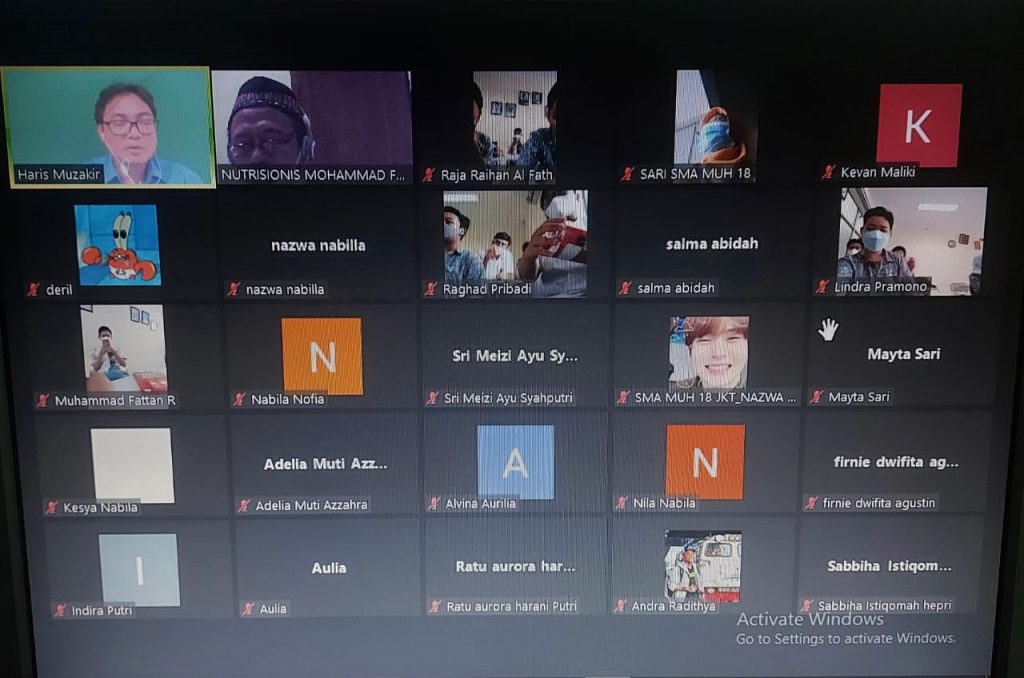This screenshot has width=1024, height=678.
Task: Click the crab cartoon avatar of deril
Action: pos(118,245)
